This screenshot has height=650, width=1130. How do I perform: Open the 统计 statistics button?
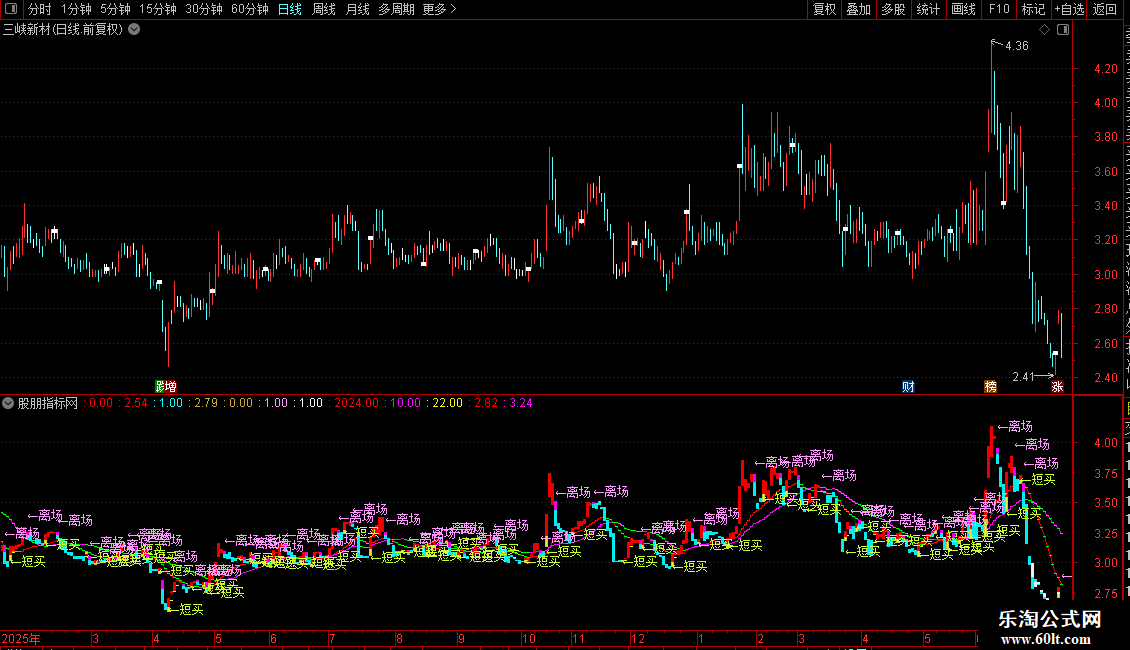click(x=927, y=9)
